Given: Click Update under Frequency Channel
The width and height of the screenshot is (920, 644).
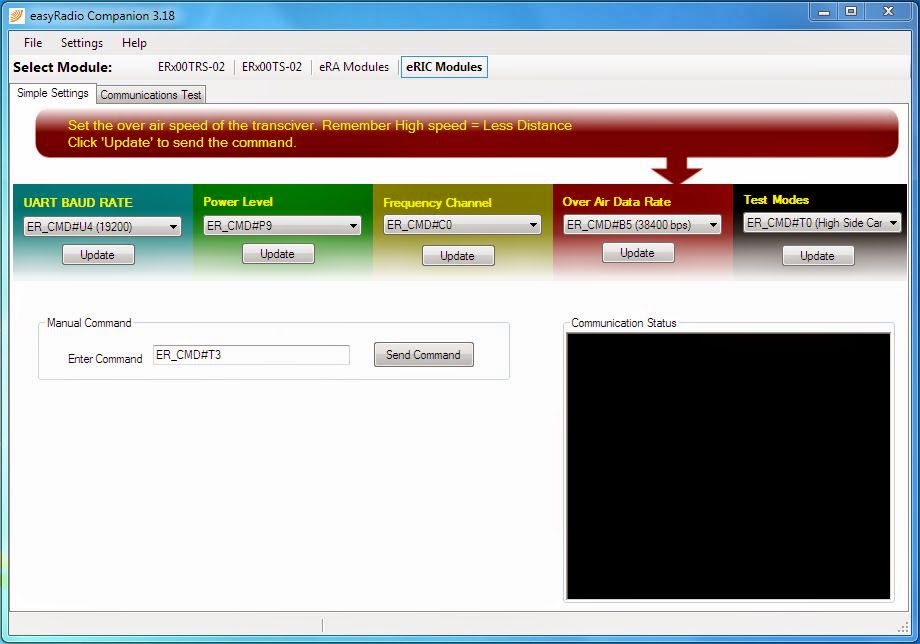Looking at the screenshot, I should [458, 256].
